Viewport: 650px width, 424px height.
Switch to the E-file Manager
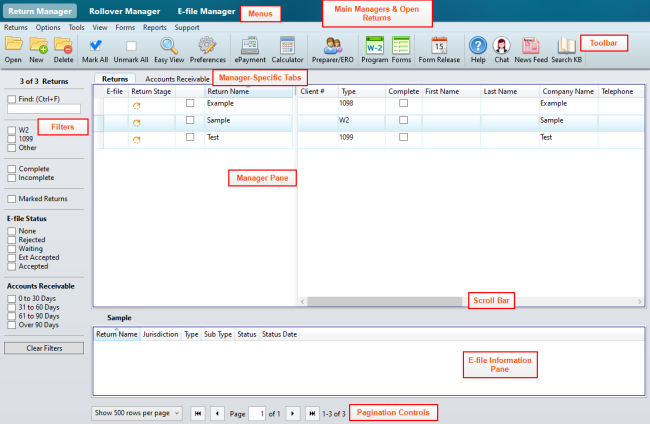coord(205,10)
